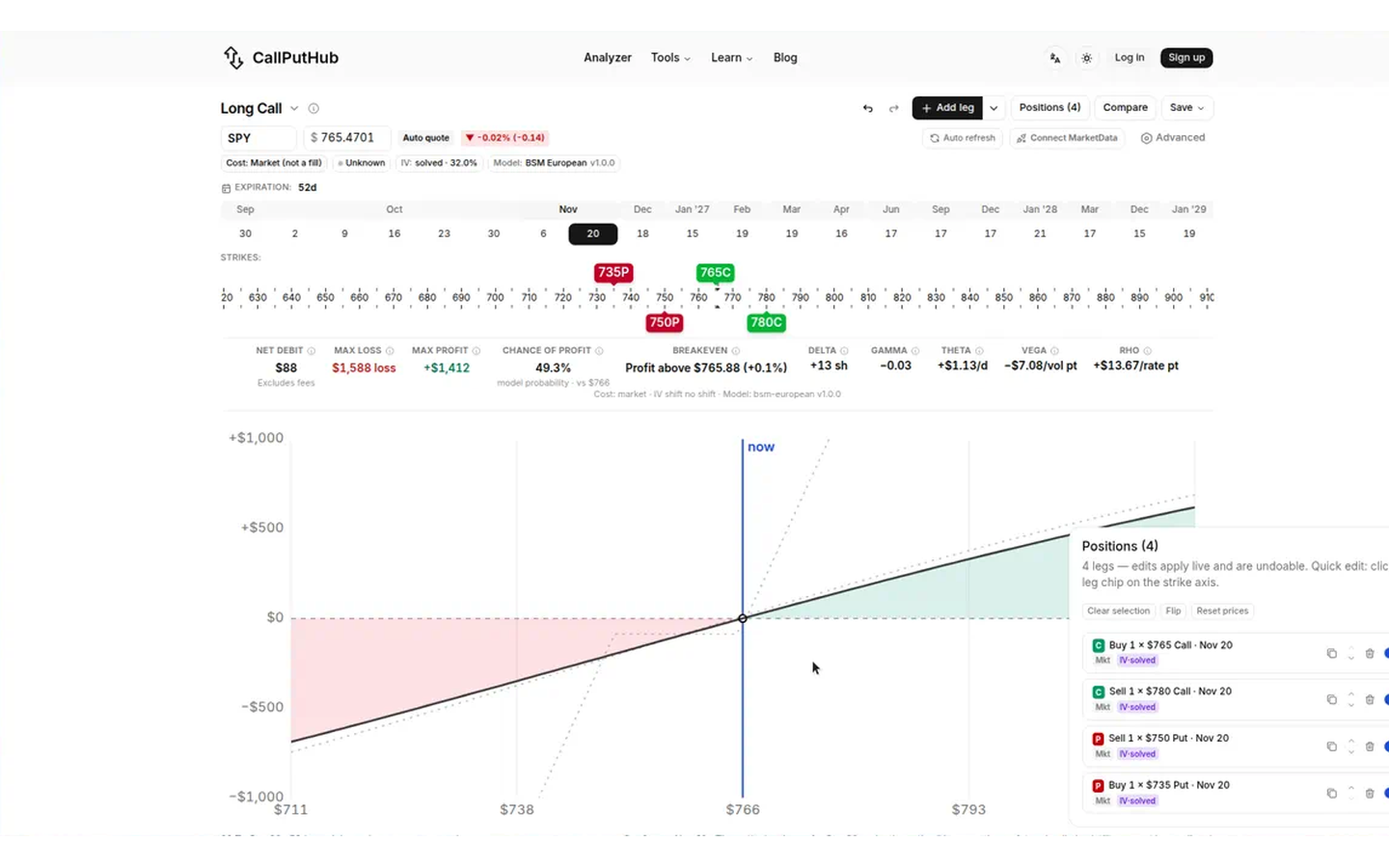Delete the Sell $780 Call leg
Image resolution: width=1389 pixels, height=868 pixels.
tap(1370, 699)
